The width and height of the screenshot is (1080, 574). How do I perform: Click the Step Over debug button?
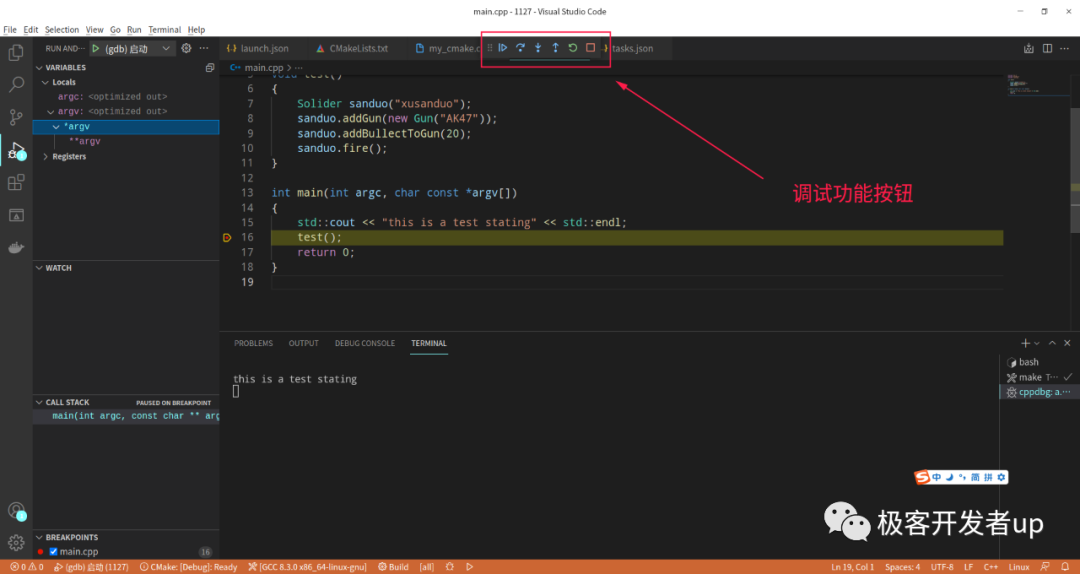click(x=520, y=48)
